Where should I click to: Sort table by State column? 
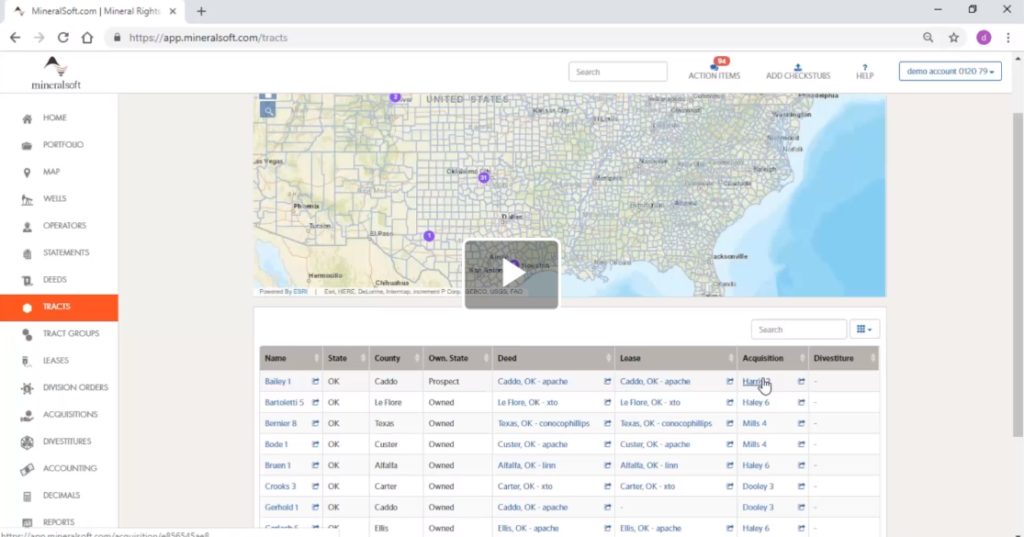tap(345, 358)
